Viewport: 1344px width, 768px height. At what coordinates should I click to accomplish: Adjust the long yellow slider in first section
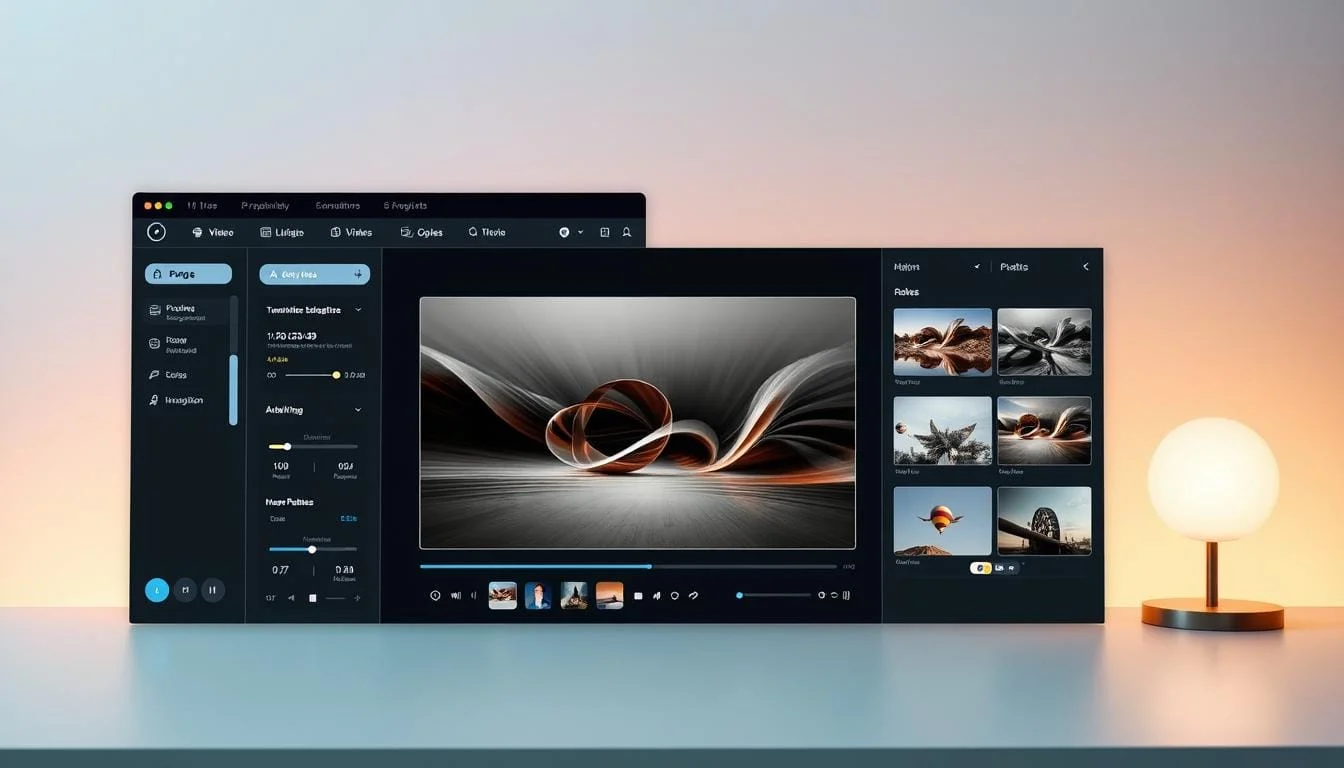[312, 375]
